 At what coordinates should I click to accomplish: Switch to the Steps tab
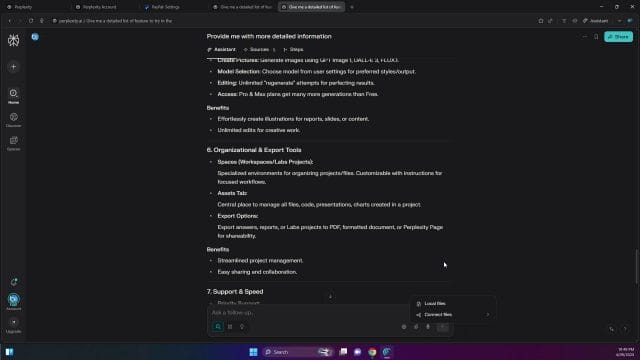tap(293, 49)
